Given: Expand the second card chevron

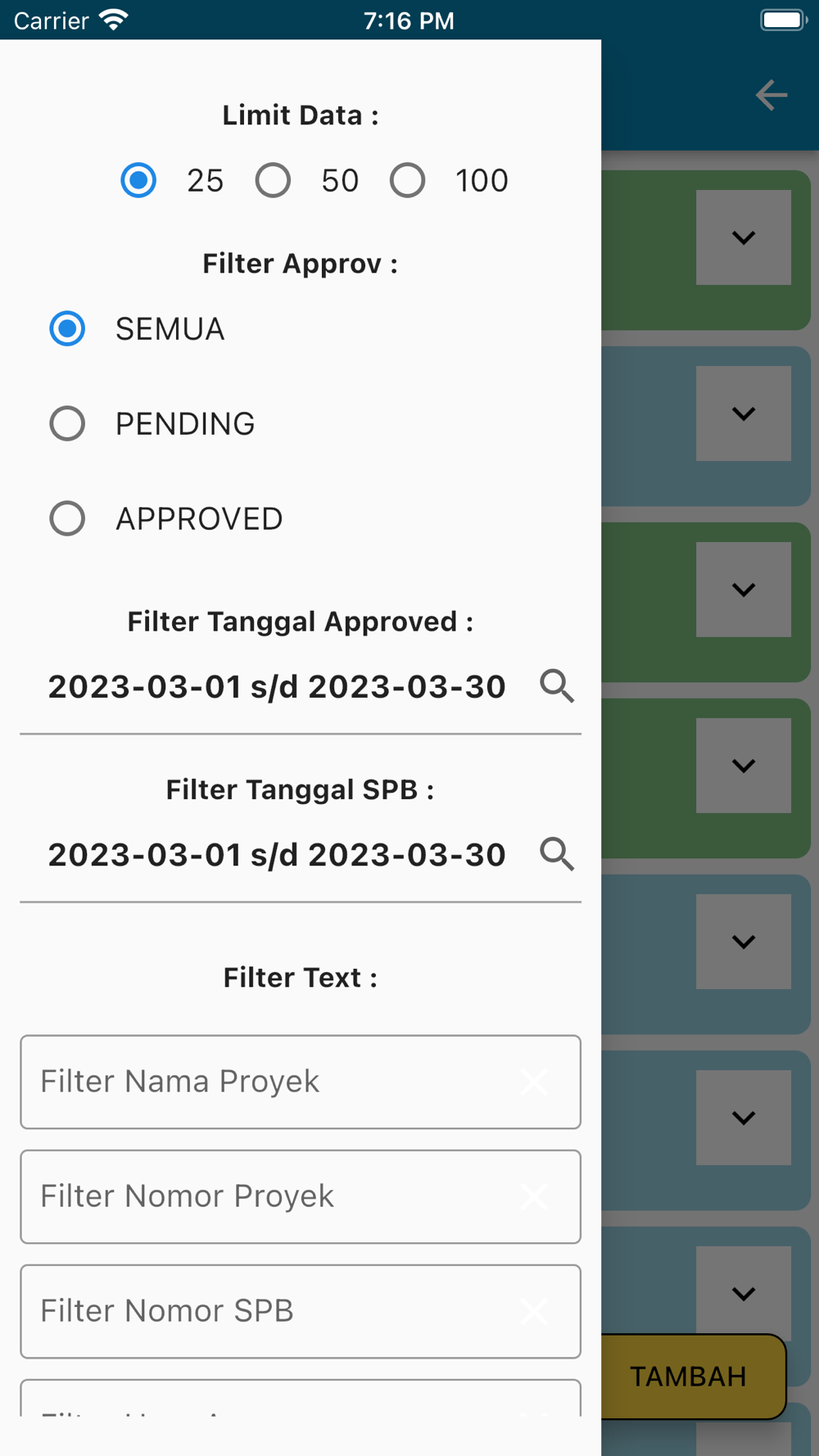Looking at the screenshot, I should click(x=744, y=414).
